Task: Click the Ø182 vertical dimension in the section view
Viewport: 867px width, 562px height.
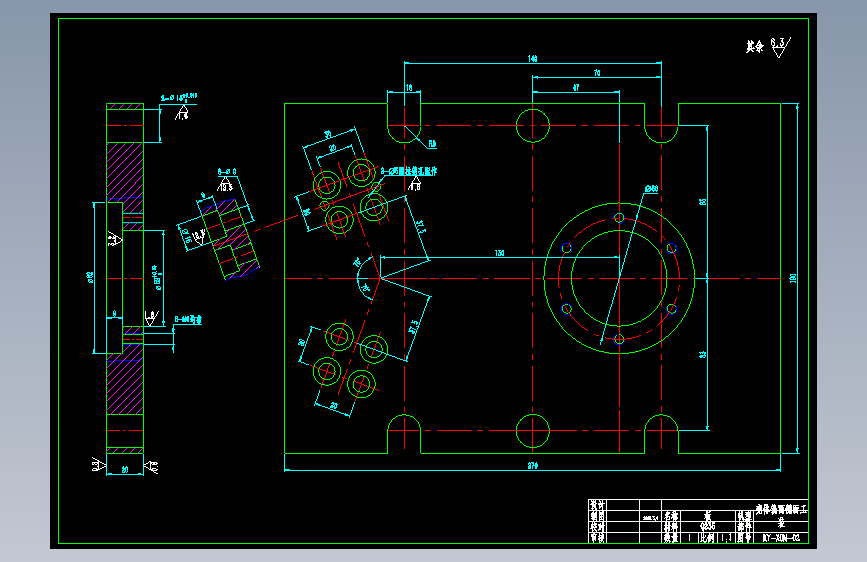Action: coord(90,278)
